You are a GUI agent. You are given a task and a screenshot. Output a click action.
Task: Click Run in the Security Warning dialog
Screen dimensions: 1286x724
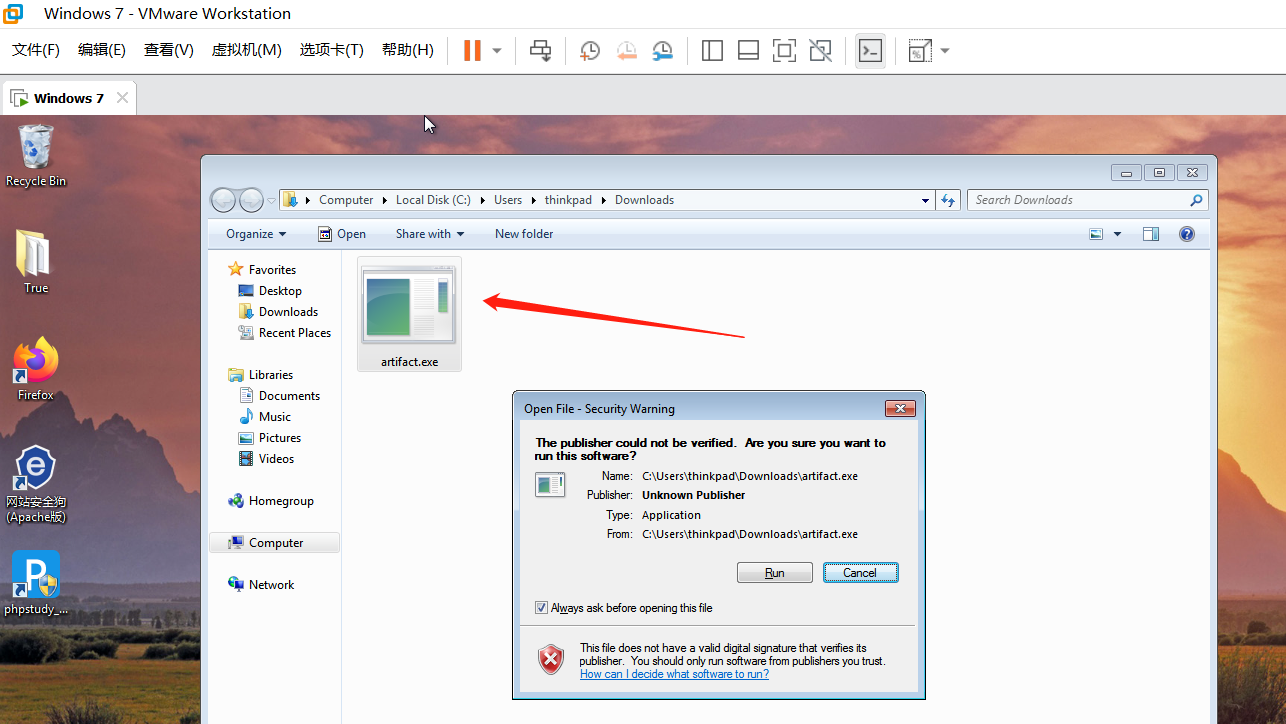point(775,573)
